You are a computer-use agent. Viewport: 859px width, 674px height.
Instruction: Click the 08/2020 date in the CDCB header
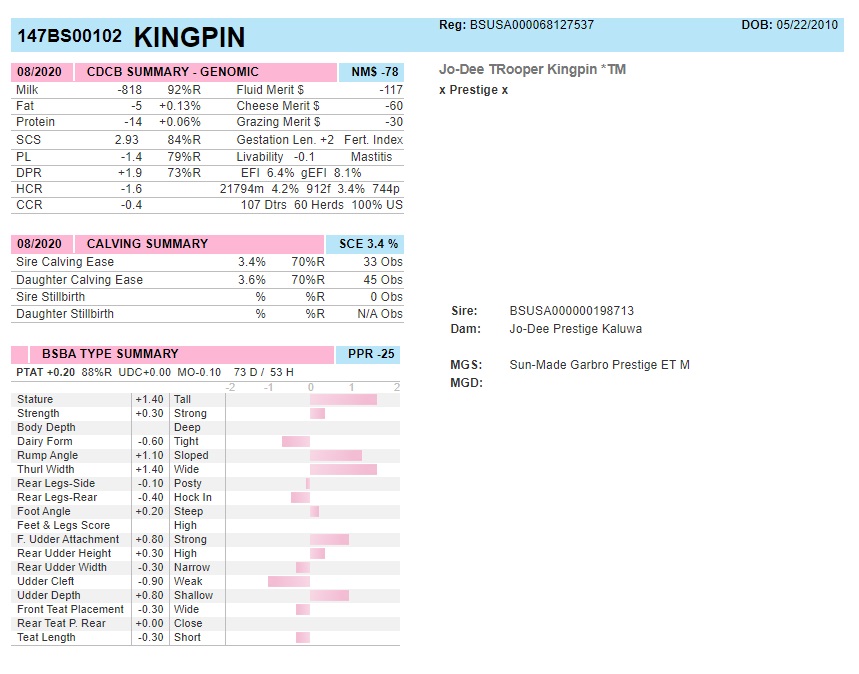coord(39,72)
